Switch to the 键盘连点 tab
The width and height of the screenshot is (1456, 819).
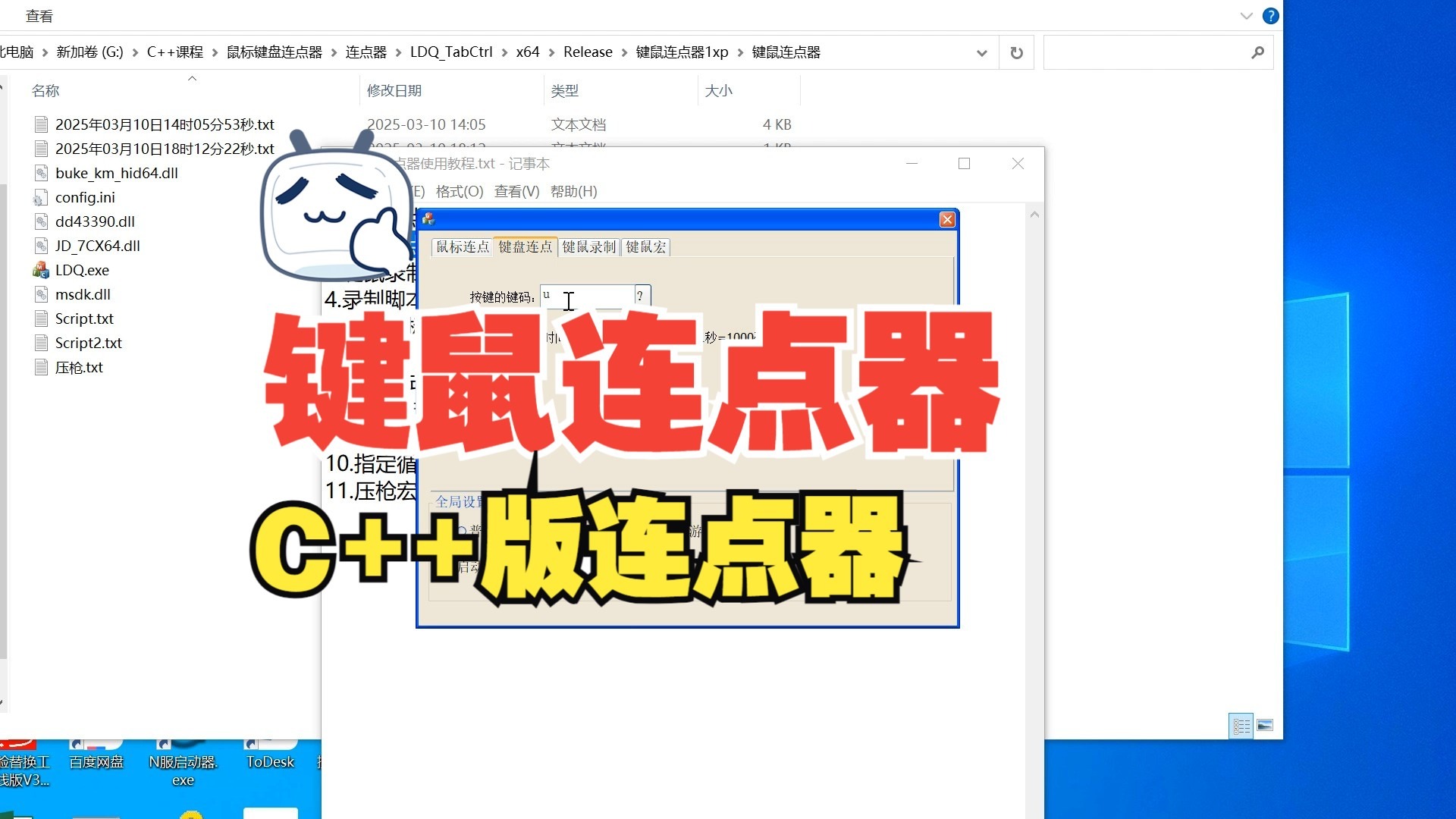coord(526,246)
